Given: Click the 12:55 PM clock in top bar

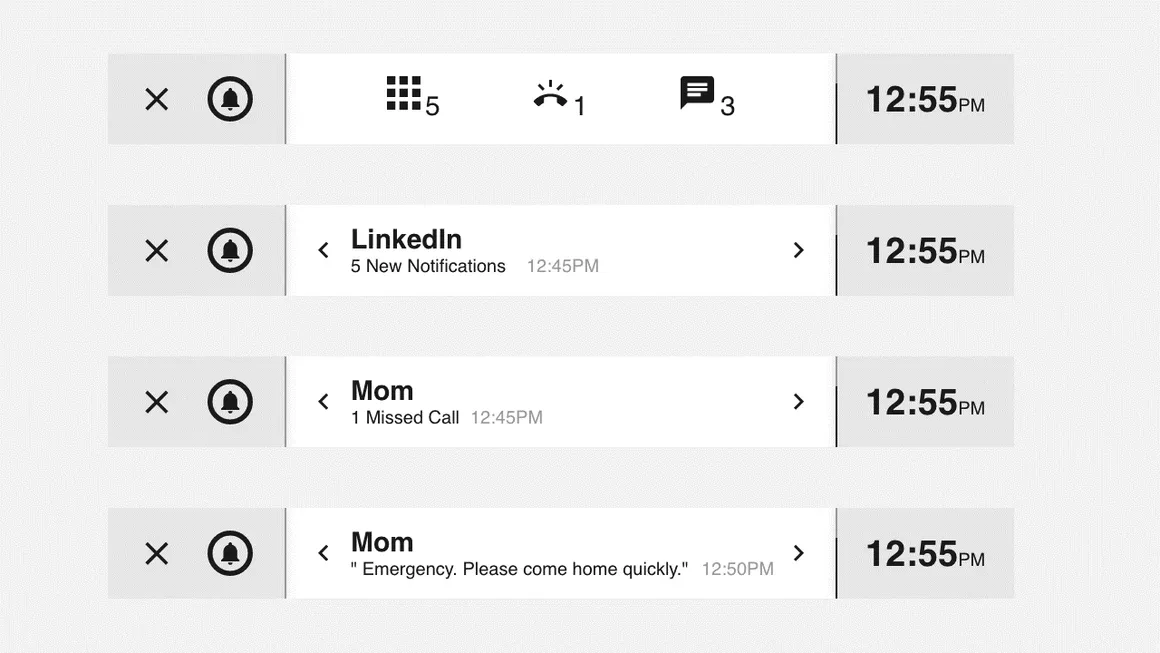Looking at the screenshot, I should coord(924,100).
